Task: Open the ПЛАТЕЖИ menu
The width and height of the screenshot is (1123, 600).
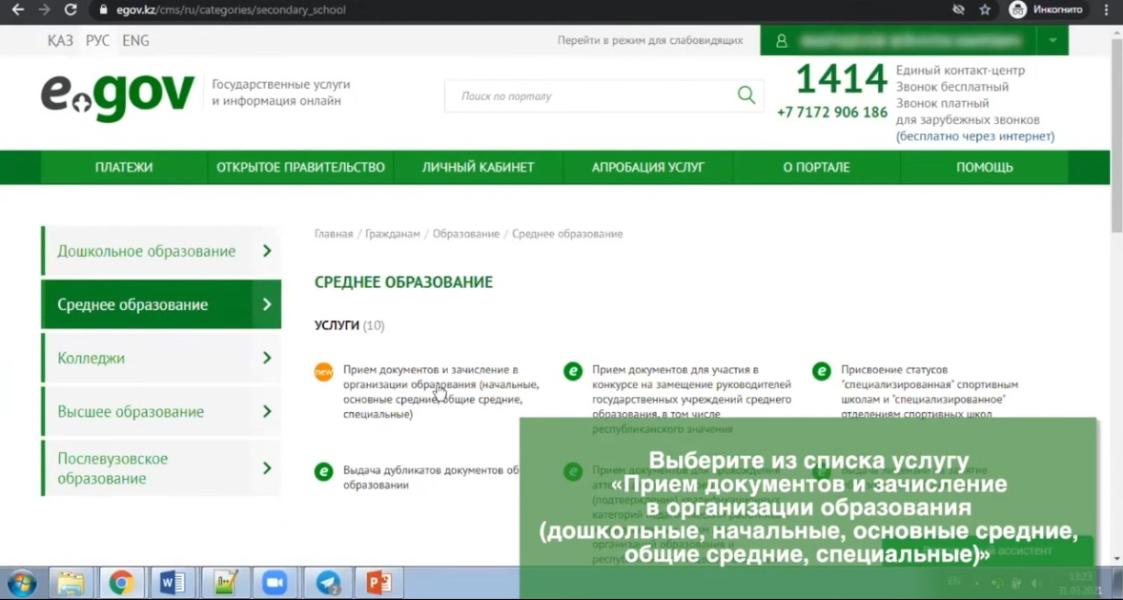Action: (x=123, y=168)
